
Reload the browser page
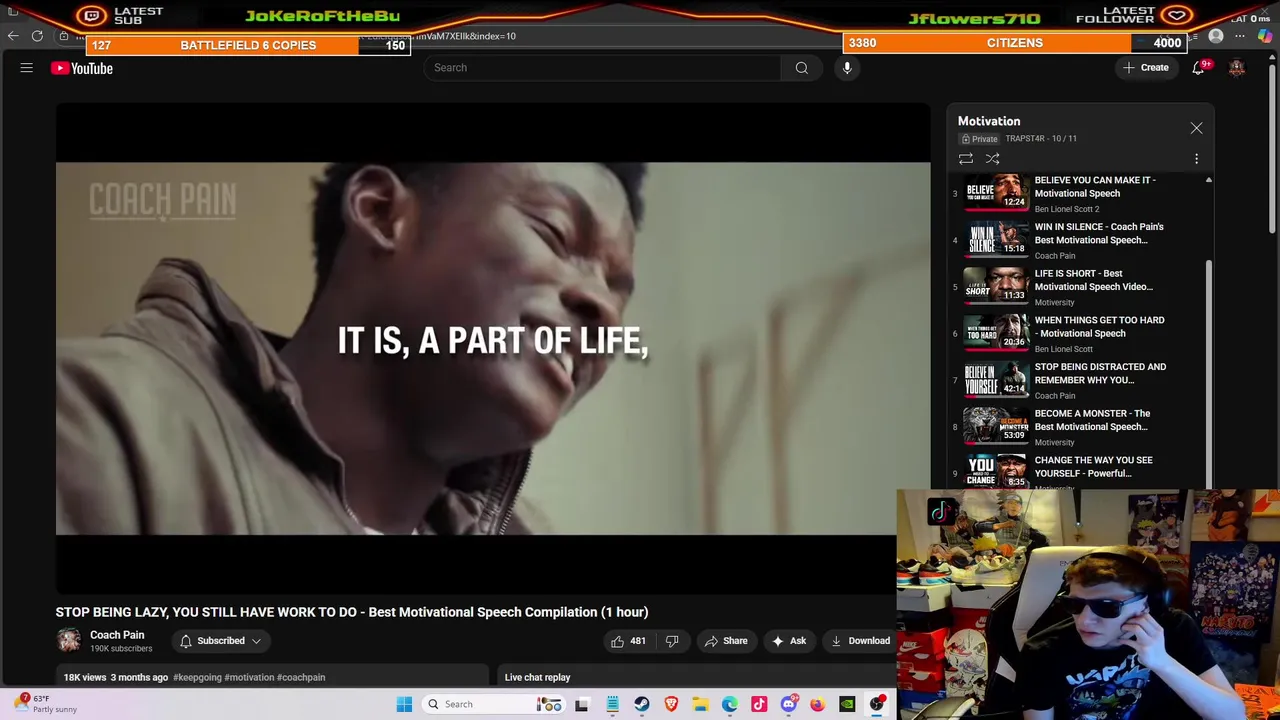[x=37, y=36]
